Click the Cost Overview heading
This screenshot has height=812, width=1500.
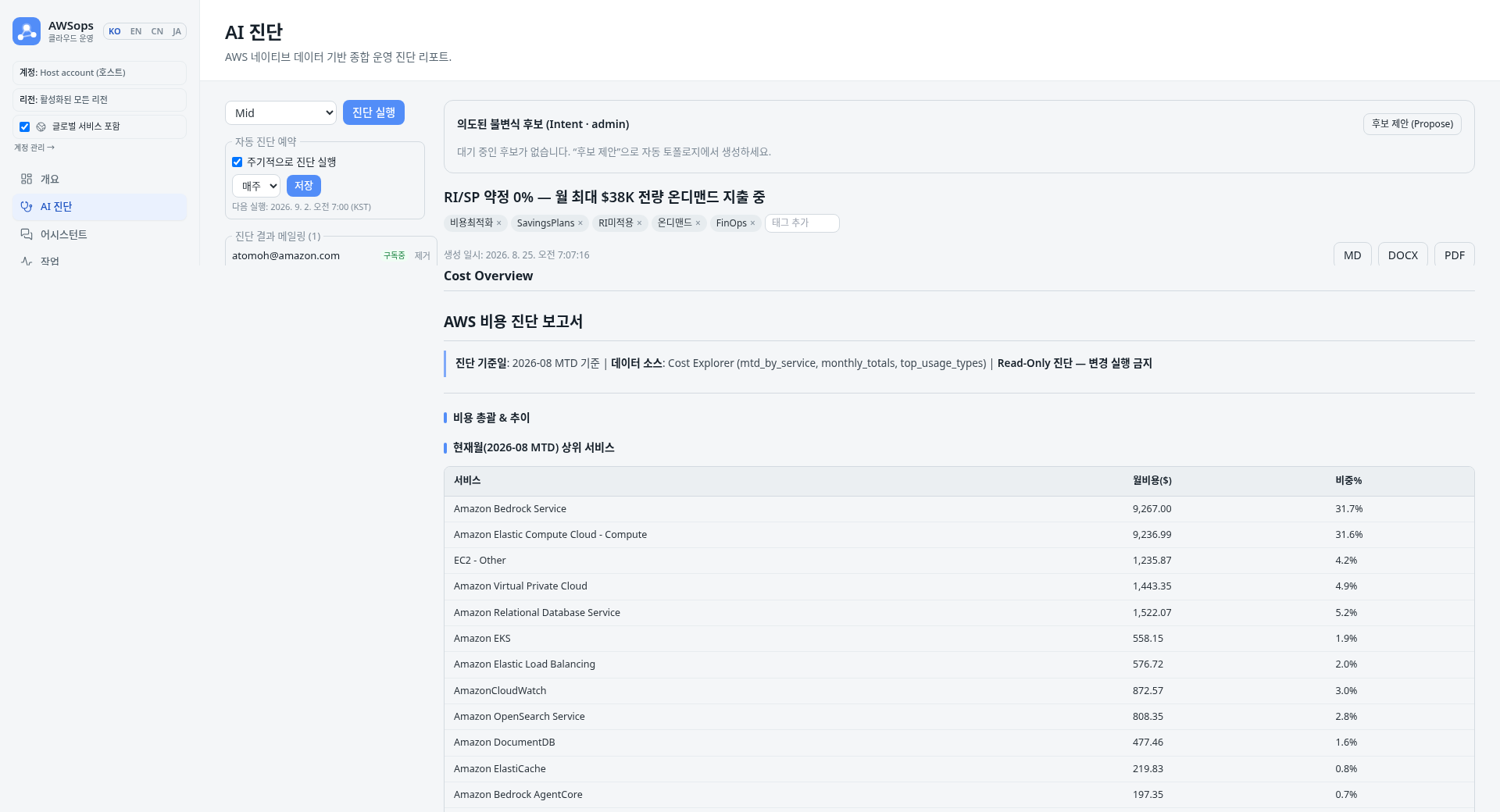[488, 276]
